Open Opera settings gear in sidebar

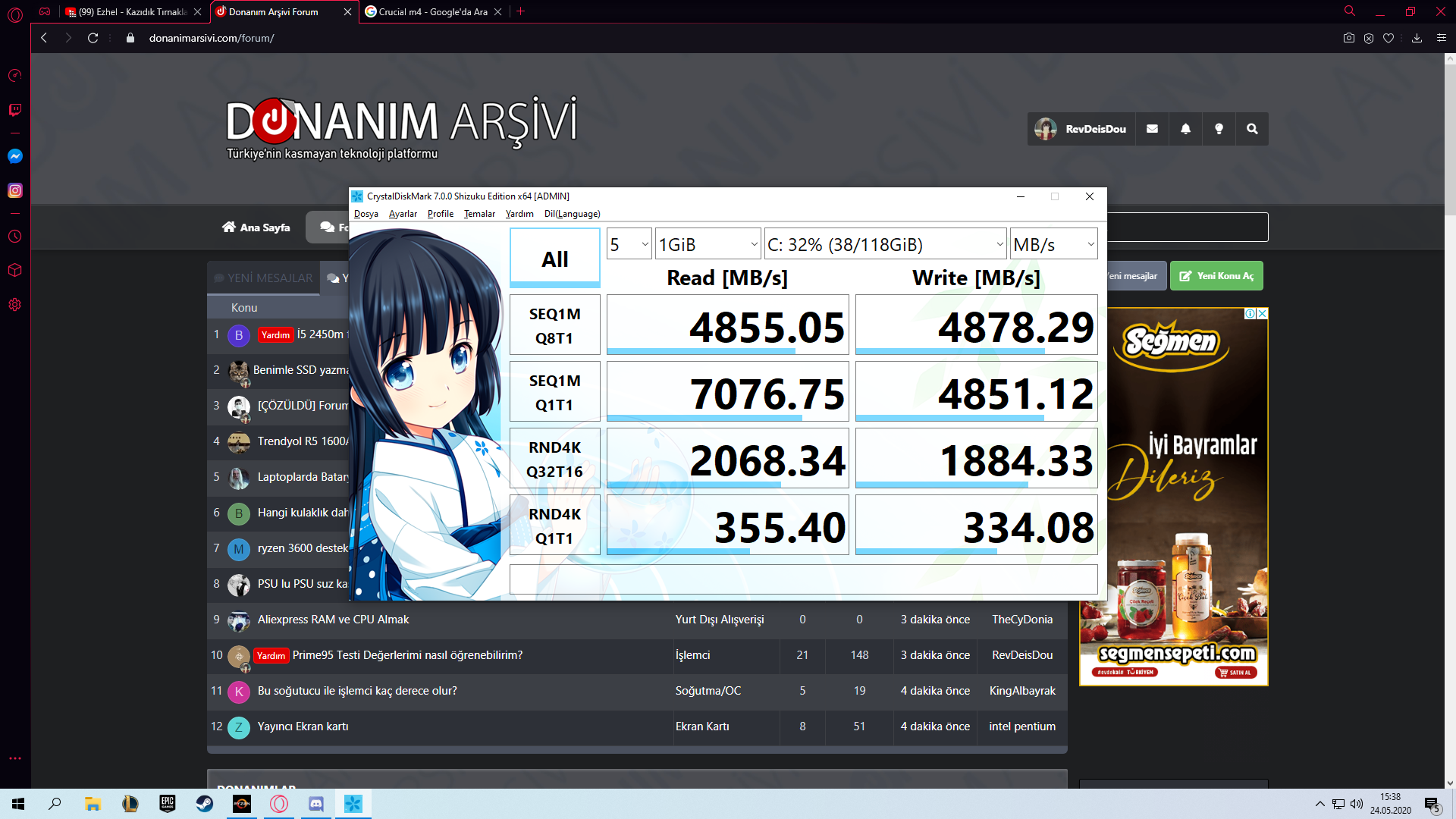(x=14, y=305)
